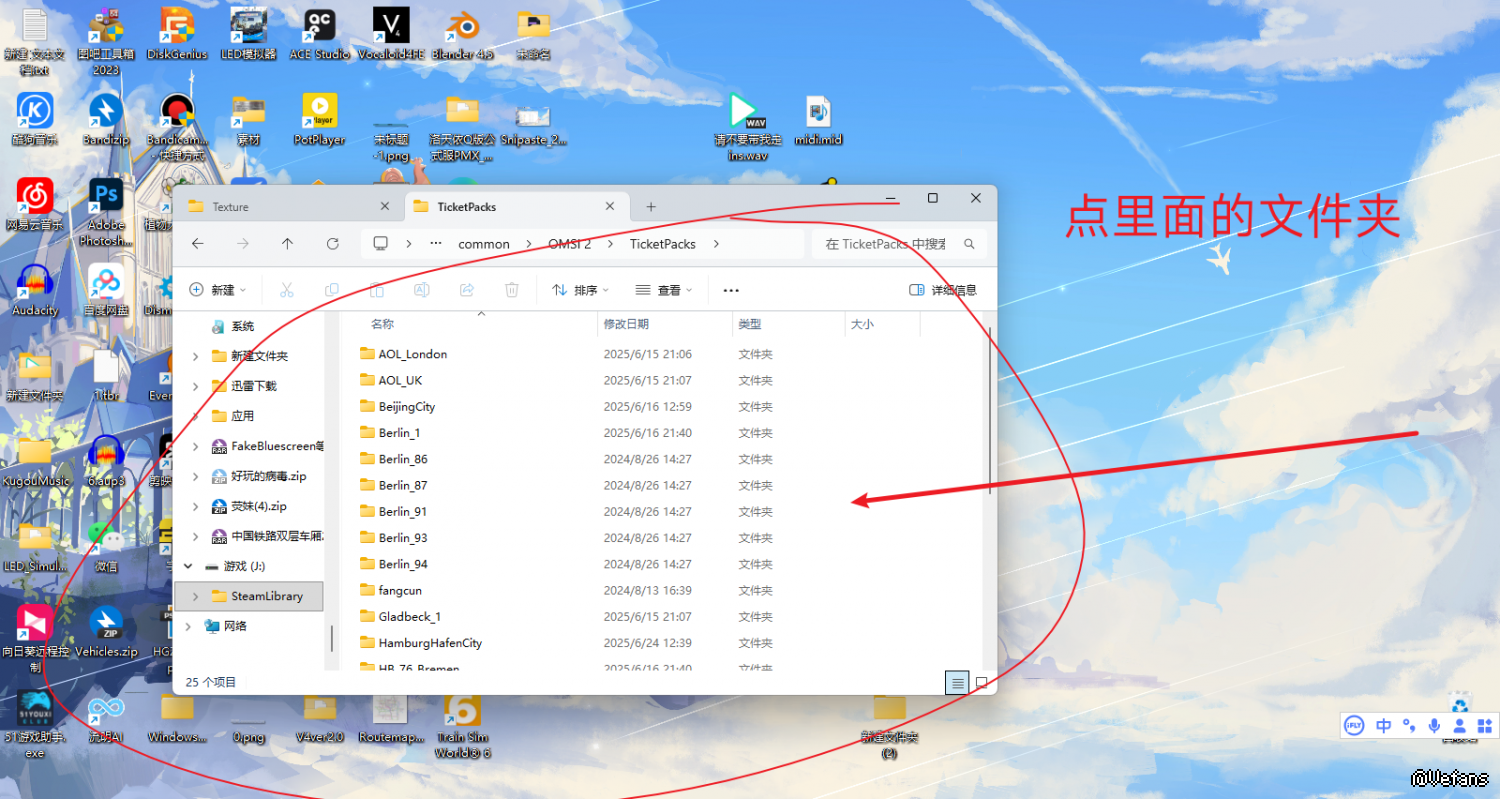Expand the 迅雷下载 tree node
Image resolution: width=1500 pixels, height=799 pixels.
point(194,386)
